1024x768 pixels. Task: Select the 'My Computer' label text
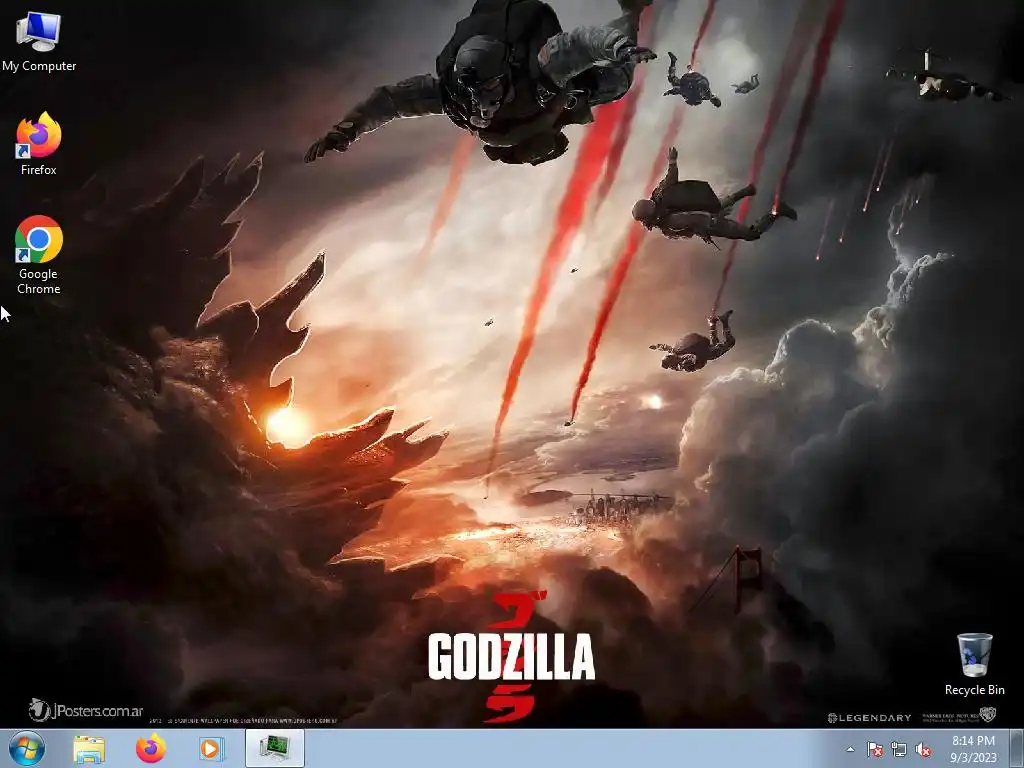coord(39,66)
